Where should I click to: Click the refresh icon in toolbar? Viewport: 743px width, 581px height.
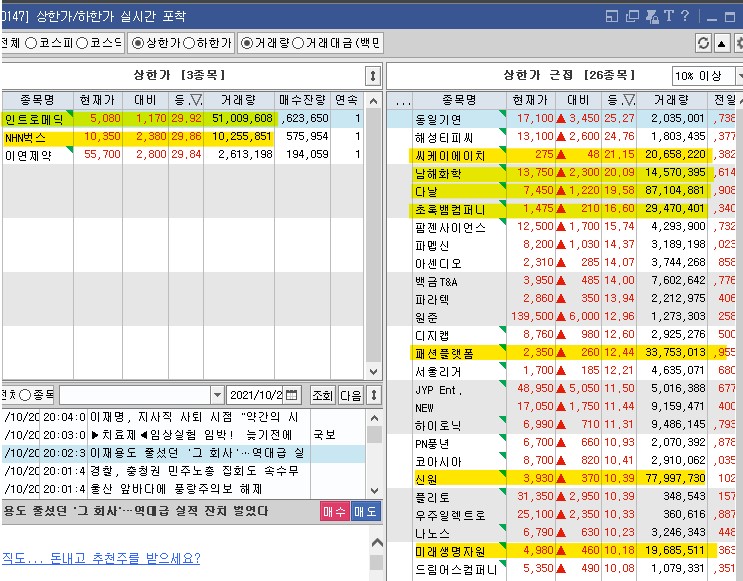coord(703,44)
